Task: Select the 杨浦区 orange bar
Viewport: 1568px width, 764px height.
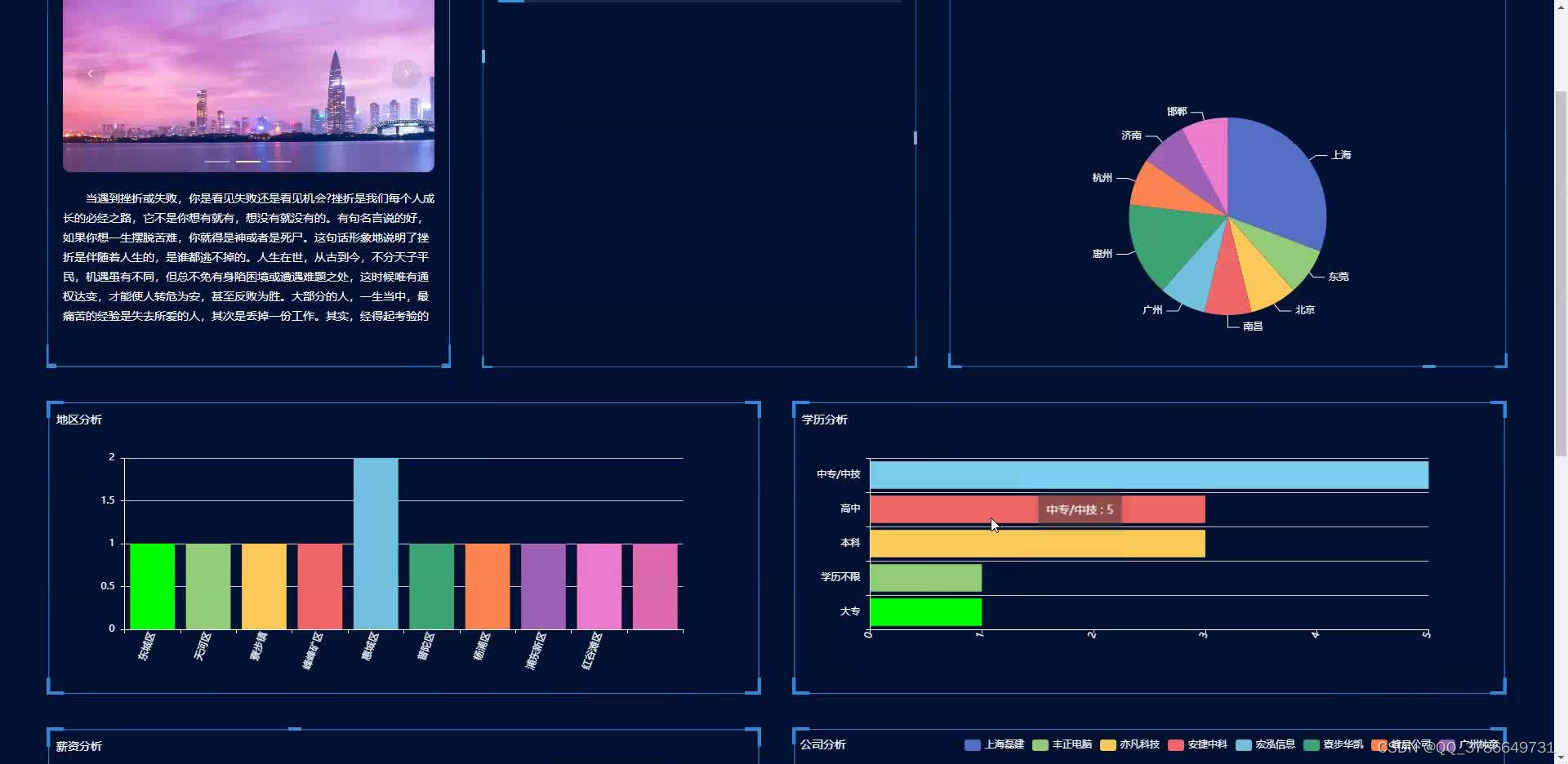Action: 488,586
